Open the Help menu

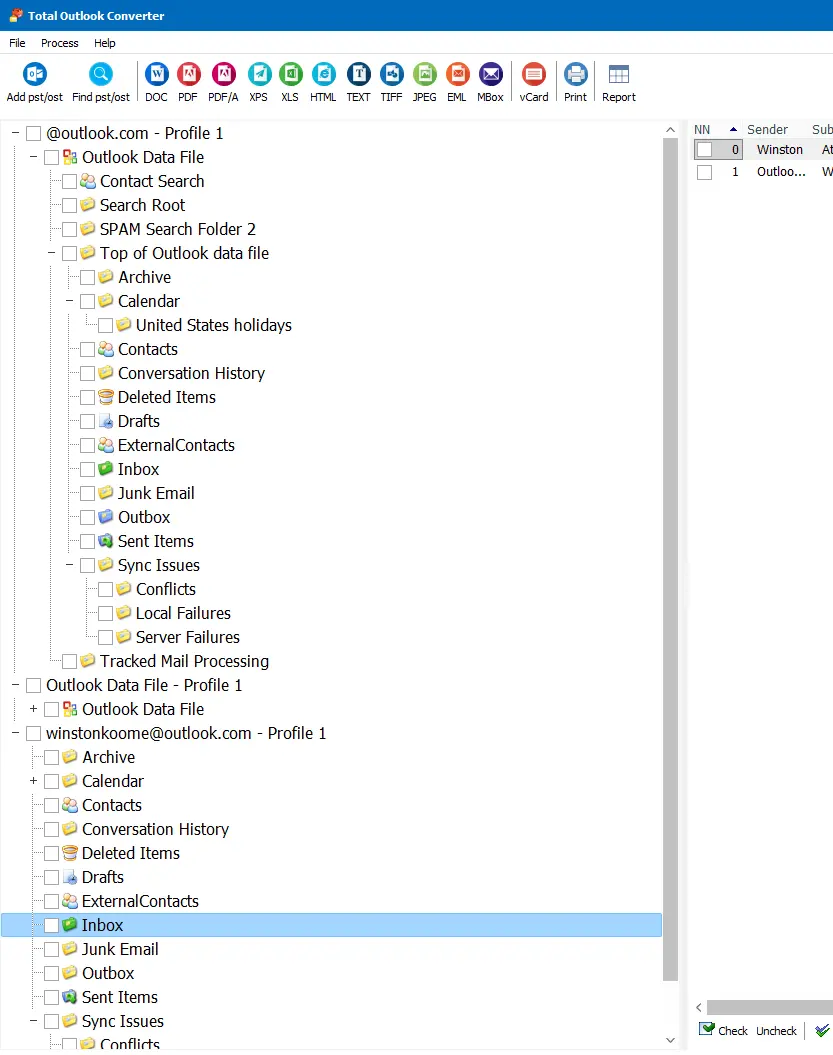tap(104, 43)
